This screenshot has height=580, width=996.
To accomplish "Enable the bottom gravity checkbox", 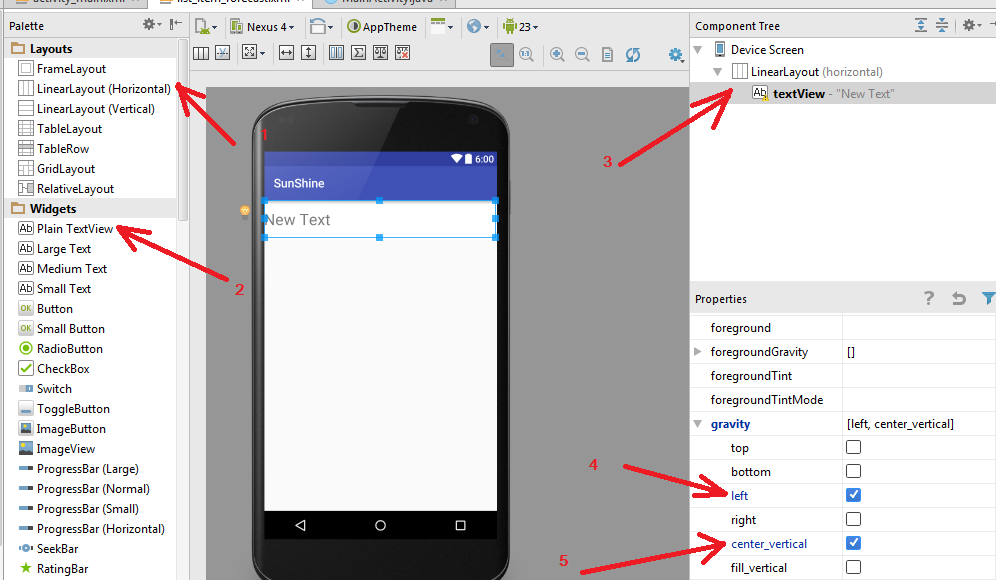I will coord(853,471).
